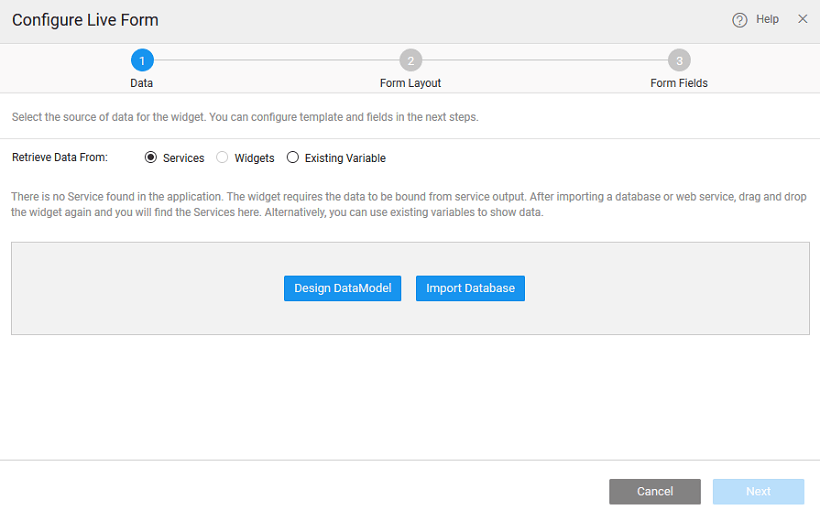Image resolution: width=820 pixels, height=521 pixels.
Task: Click the Next button
Action: [x=758, y=491]
